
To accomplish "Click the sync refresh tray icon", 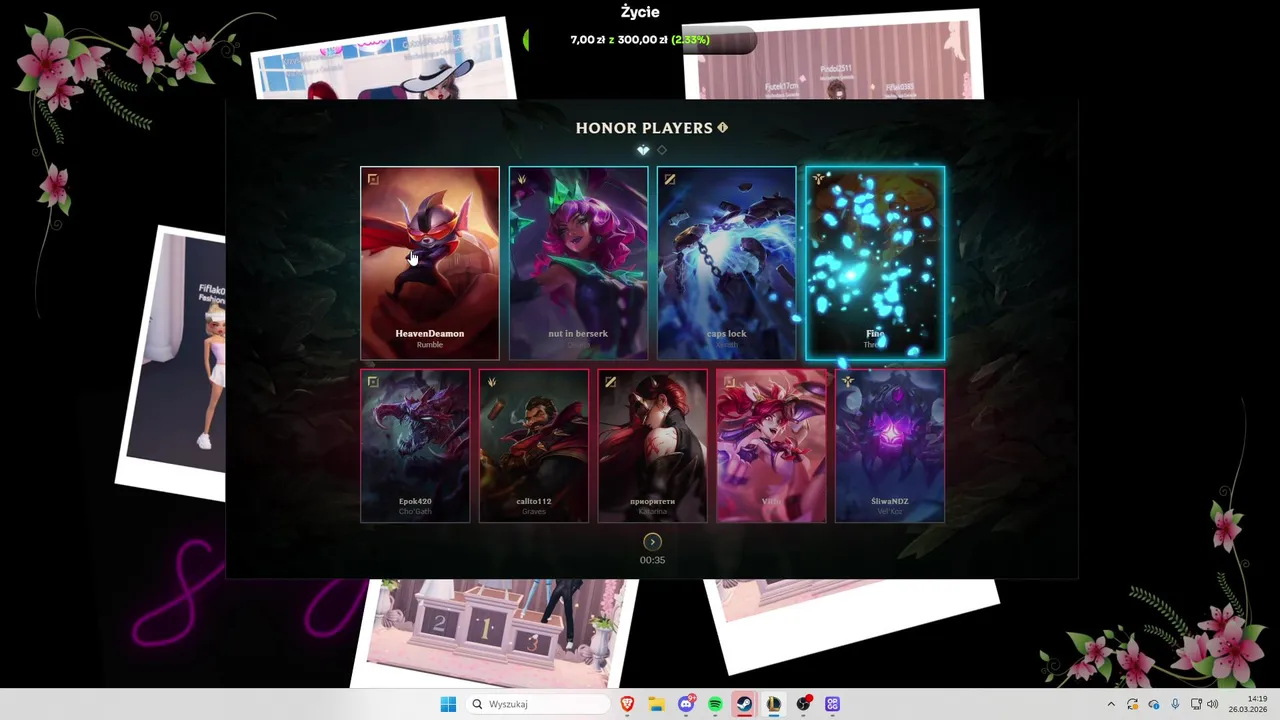I will pos(1132,704).
